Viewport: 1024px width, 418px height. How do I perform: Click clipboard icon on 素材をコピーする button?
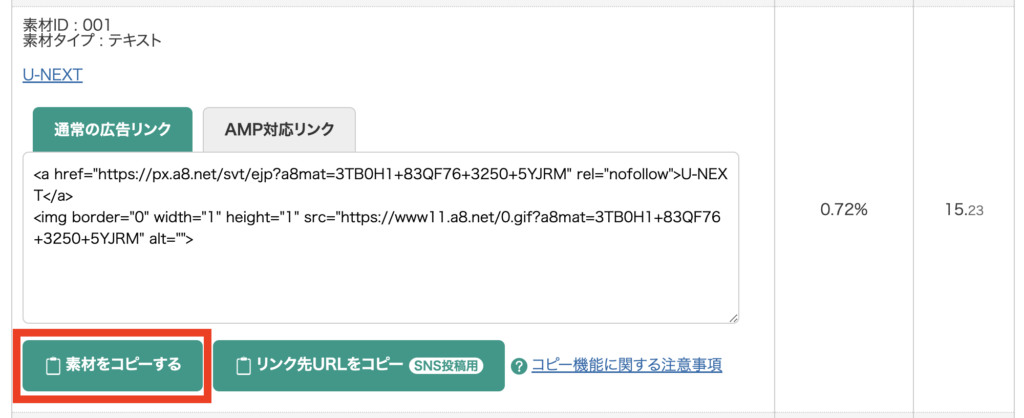[53, 366]
